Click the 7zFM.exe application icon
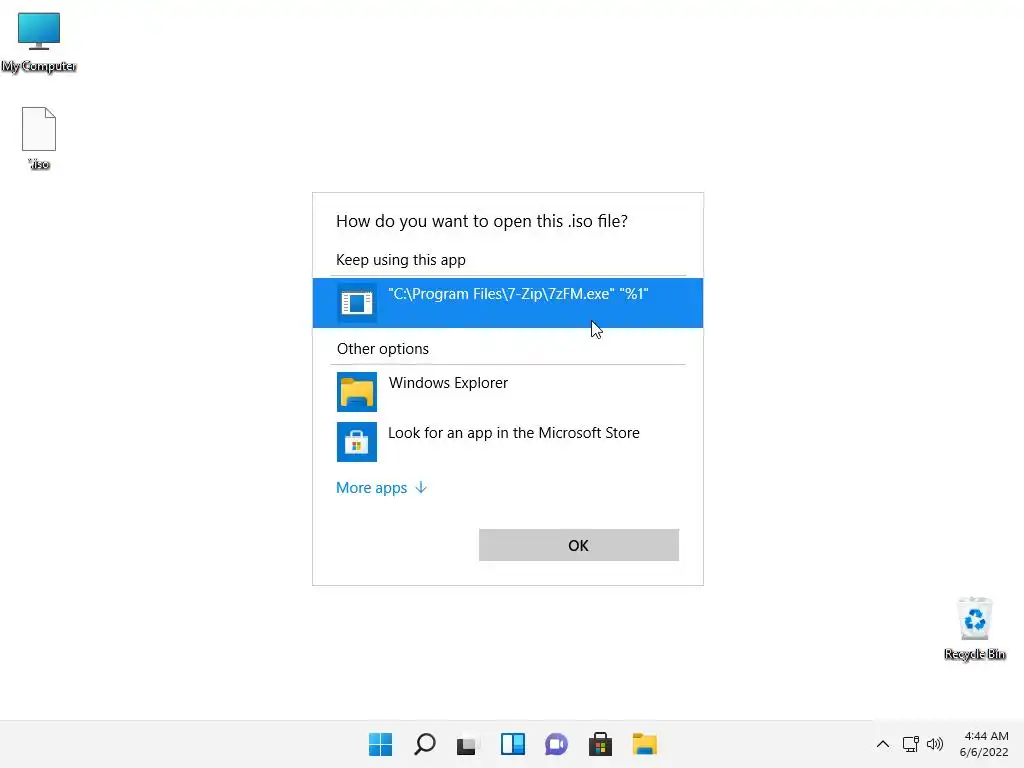Image resolution: width=1024 pixels, height=768 pixels. (x=357, y=303)
